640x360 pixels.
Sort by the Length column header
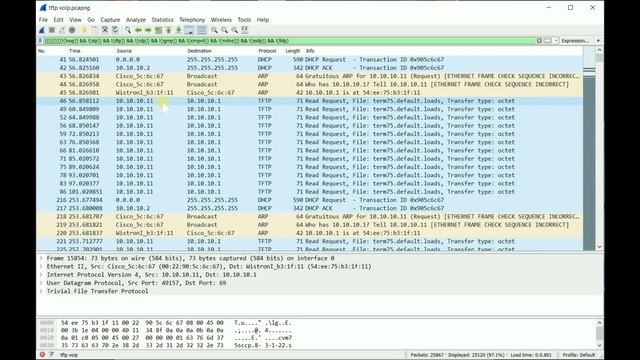[293, 51]
